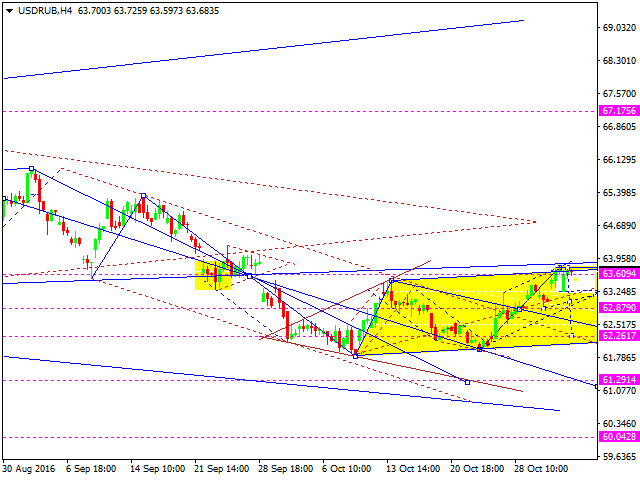Click the 28 Sep 18:00 time label
Viewport: 640px width, 480px height.
(285, 469)
